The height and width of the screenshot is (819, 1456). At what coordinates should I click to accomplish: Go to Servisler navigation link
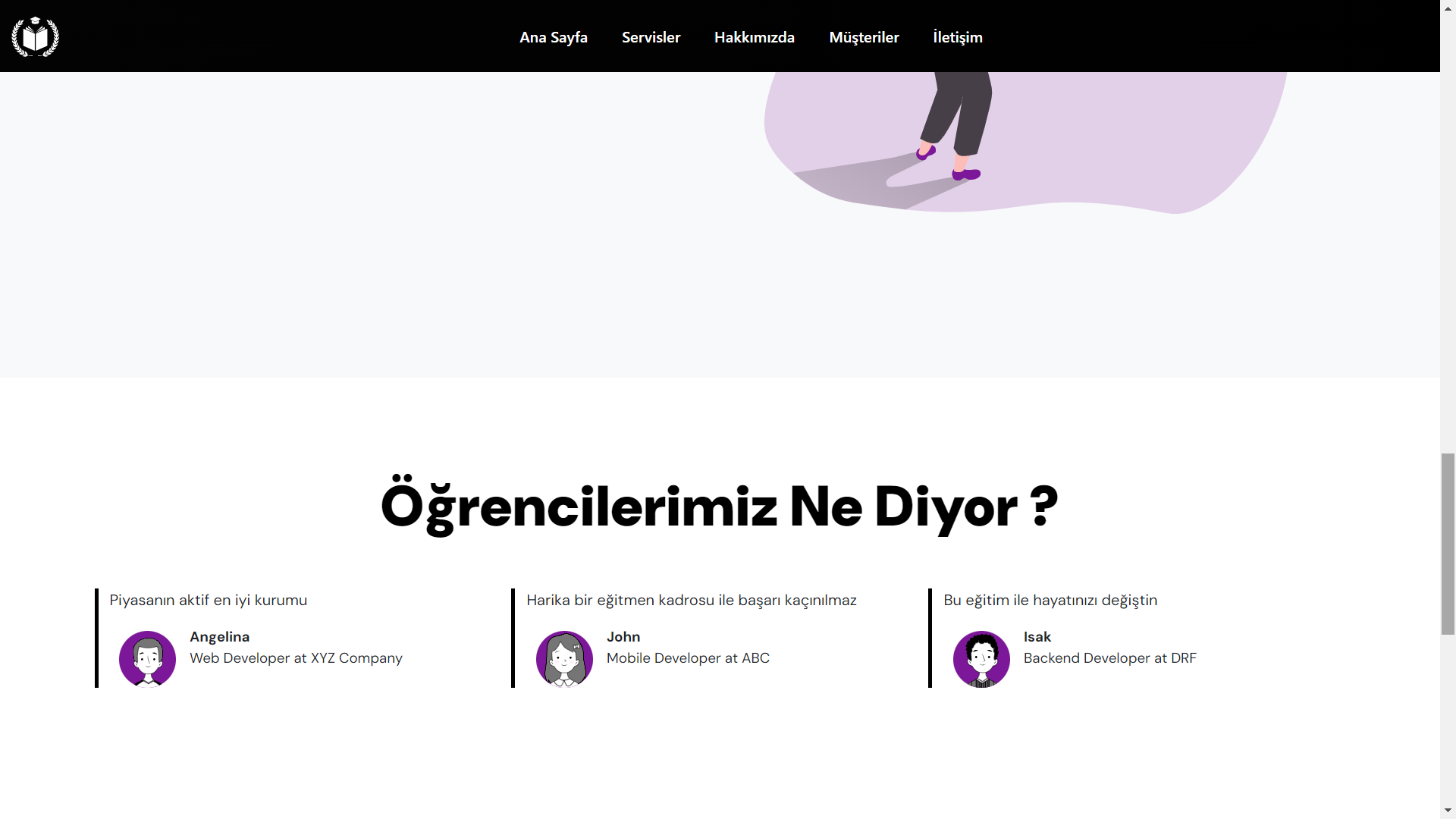[651, 37]
